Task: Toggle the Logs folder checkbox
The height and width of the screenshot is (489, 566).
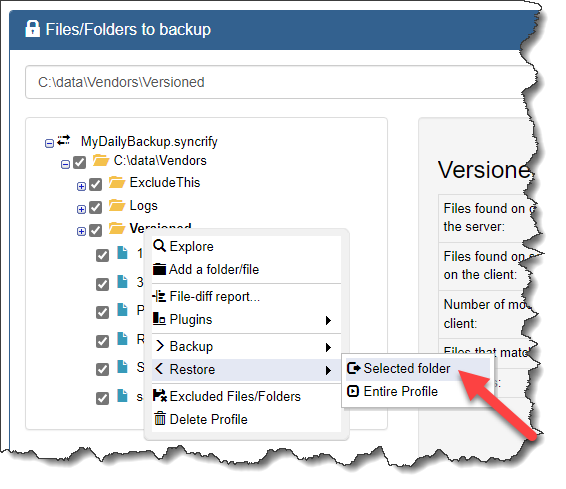Action: pyautogui.click(x=95, y=208)
